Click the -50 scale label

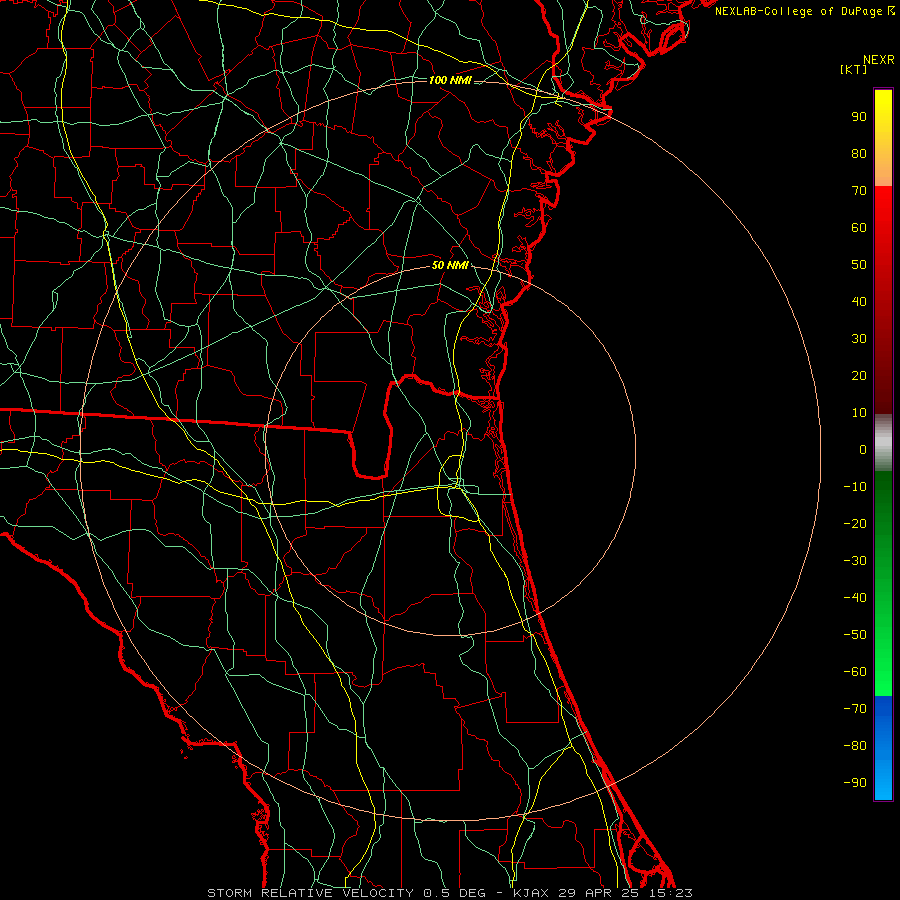click(x=855, y=635)
